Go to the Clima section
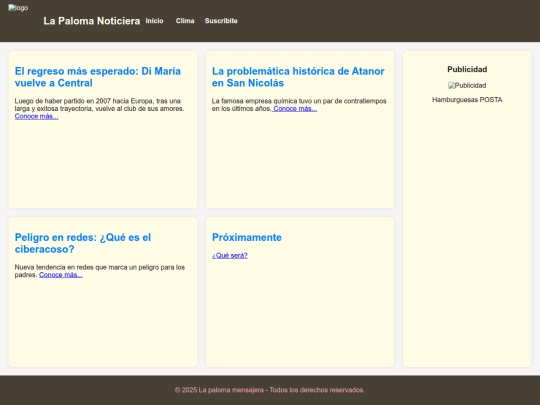Screen dimensions: 540x405 (185, 21)
